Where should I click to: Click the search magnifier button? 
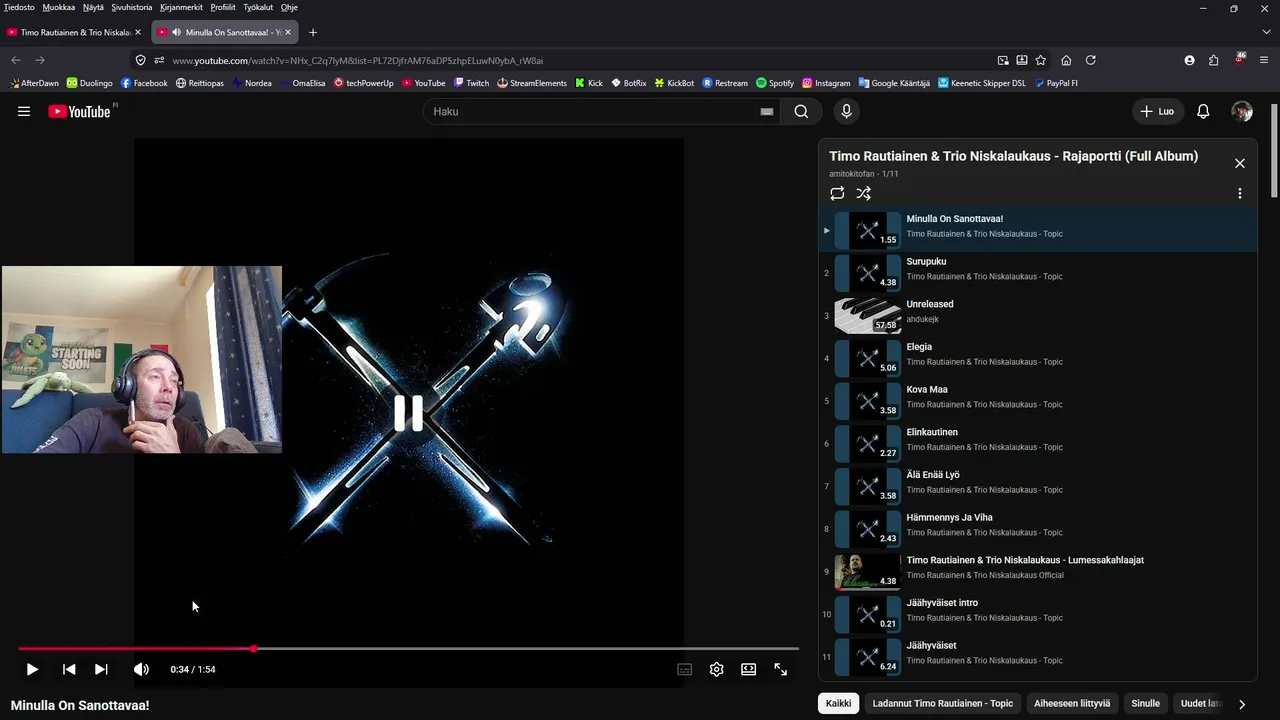point(801,111)
